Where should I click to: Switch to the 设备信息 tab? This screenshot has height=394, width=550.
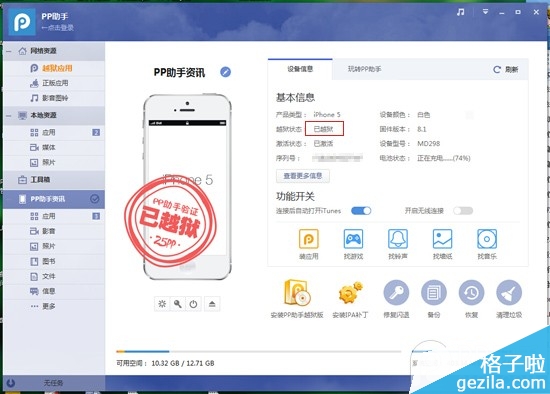300,69
